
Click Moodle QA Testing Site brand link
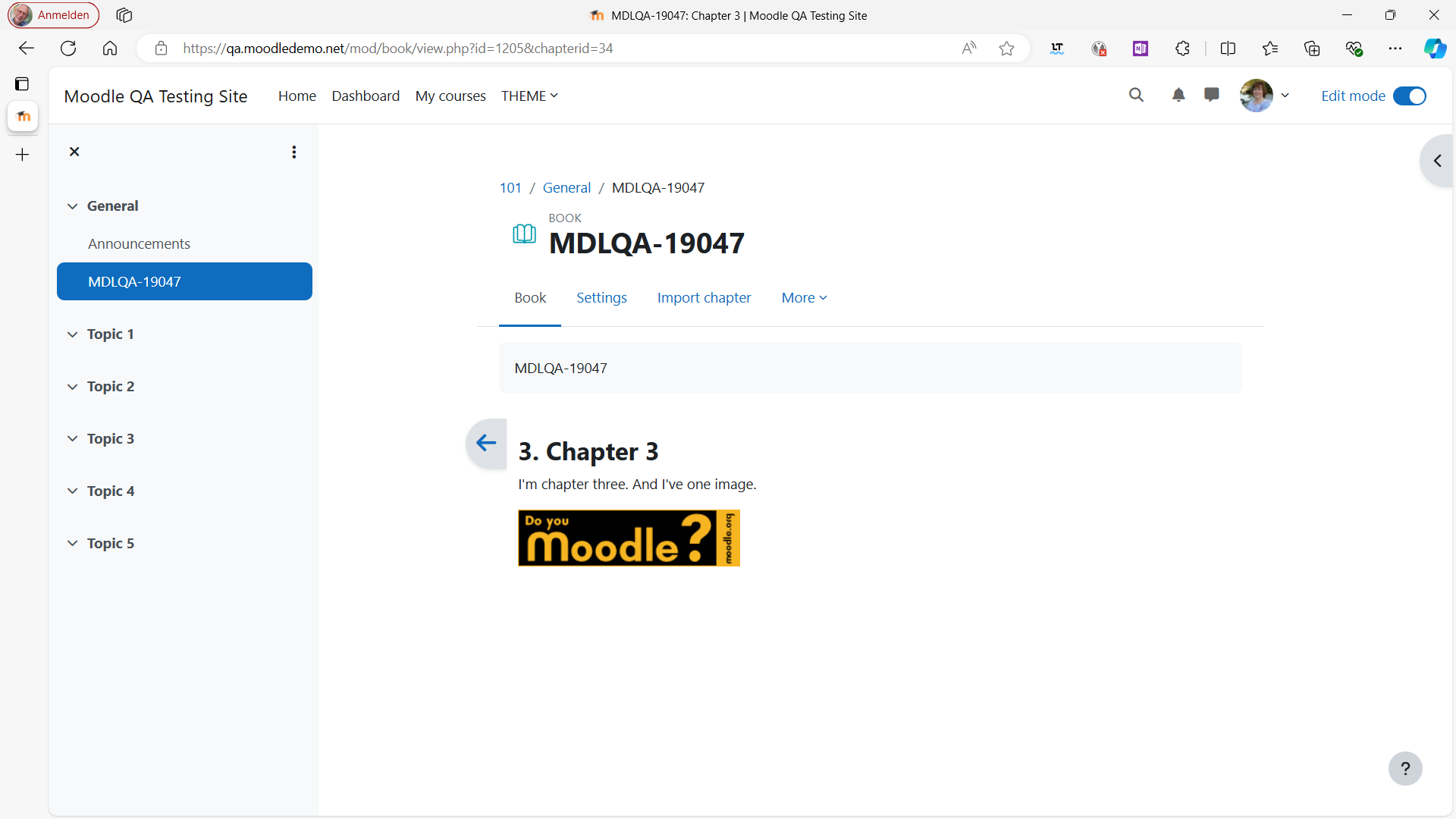point(156,96)
